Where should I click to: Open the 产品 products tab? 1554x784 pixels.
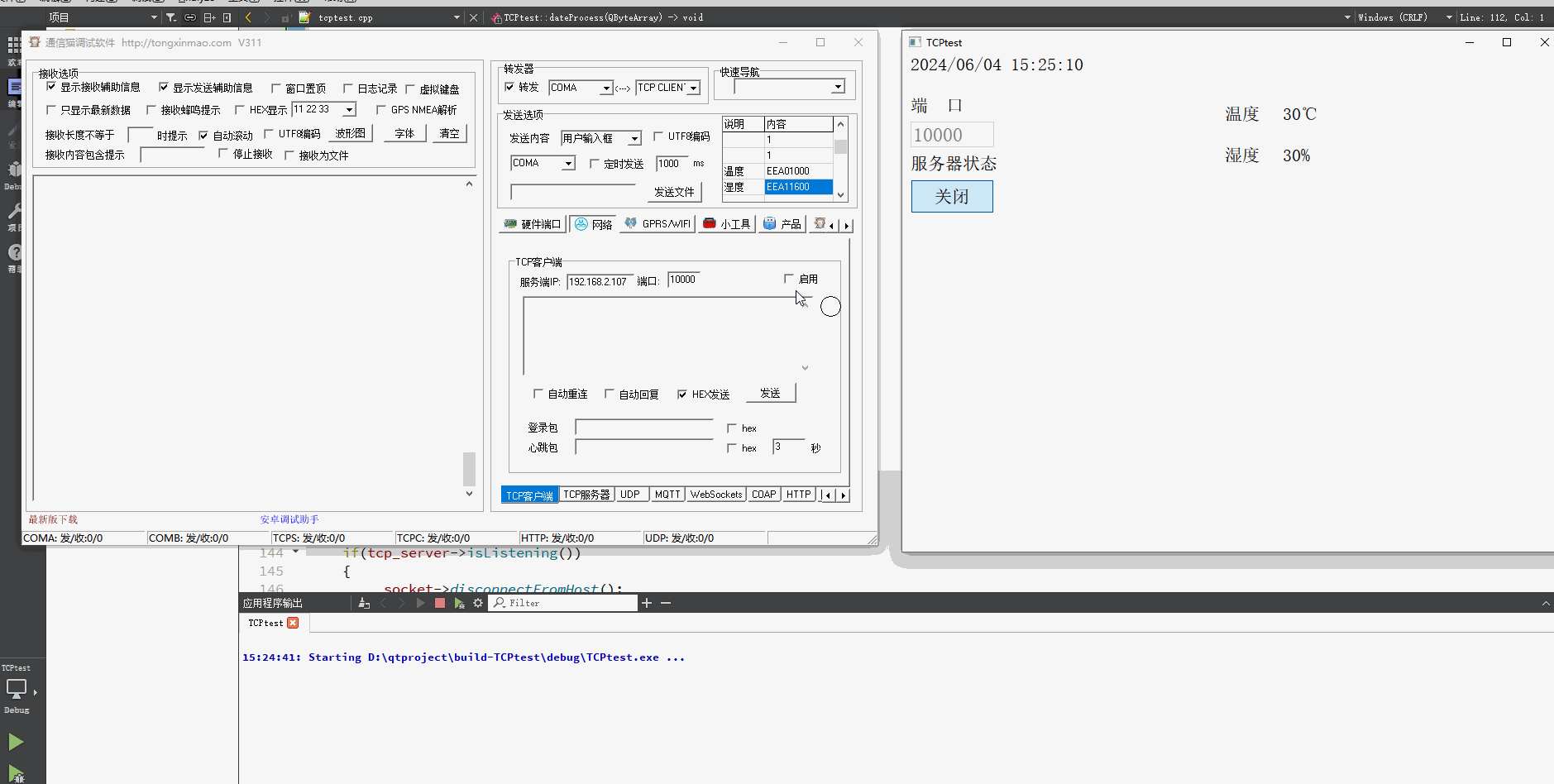coord(782,224)
